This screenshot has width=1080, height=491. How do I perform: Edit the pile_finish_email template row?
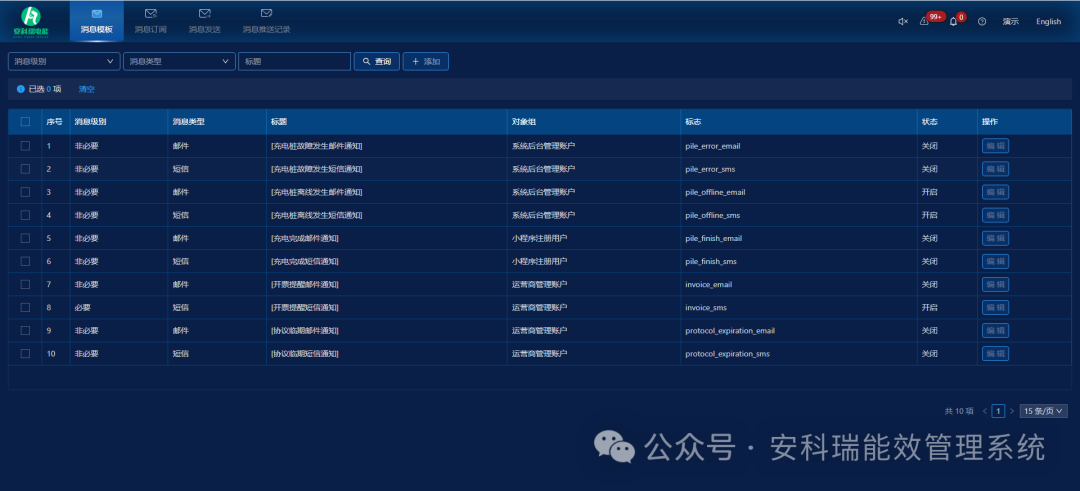(x=995, y=238)
